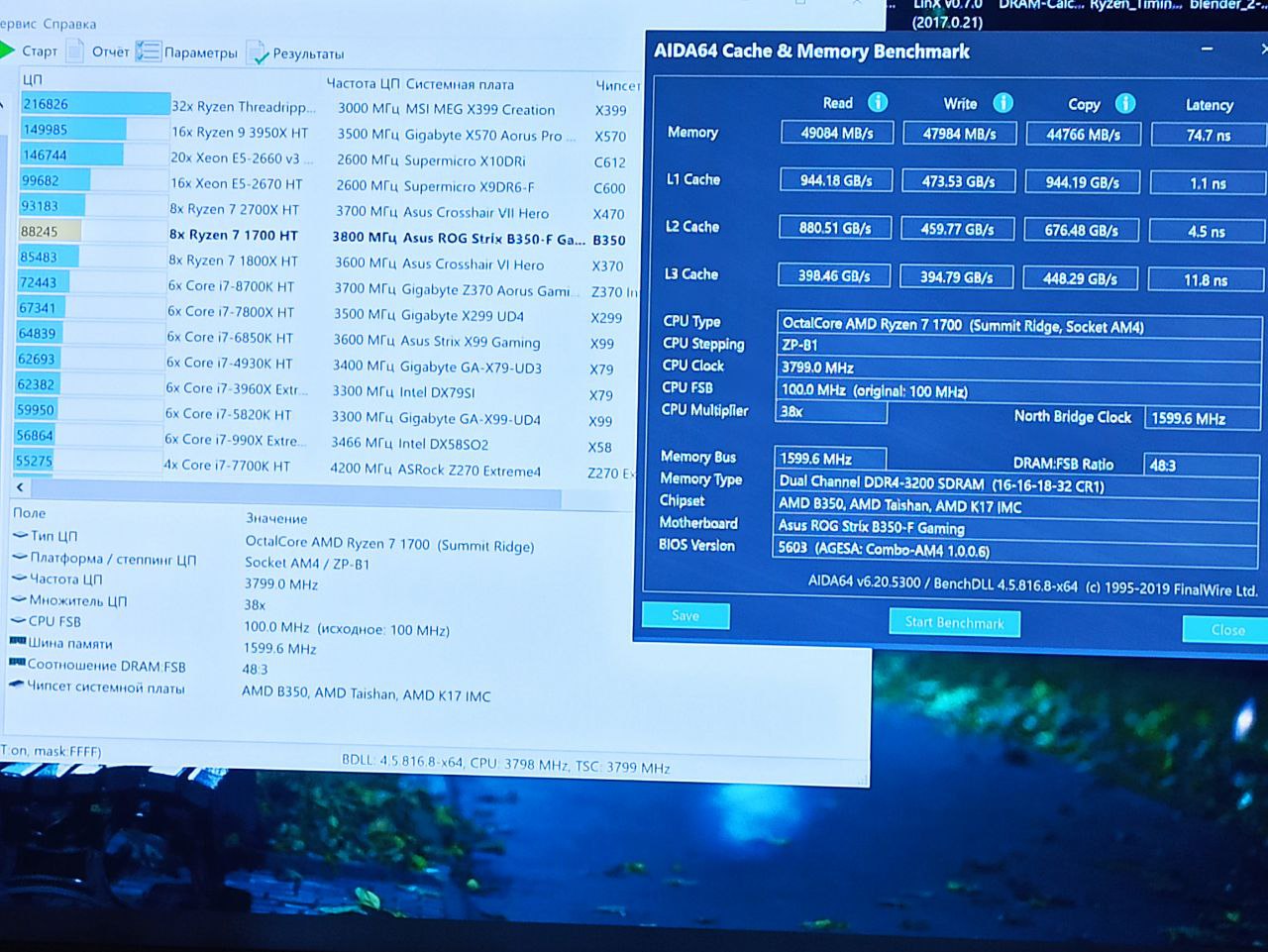
Task: Select the 6x Core i7-7800X HT row
Action: (327, 313)
